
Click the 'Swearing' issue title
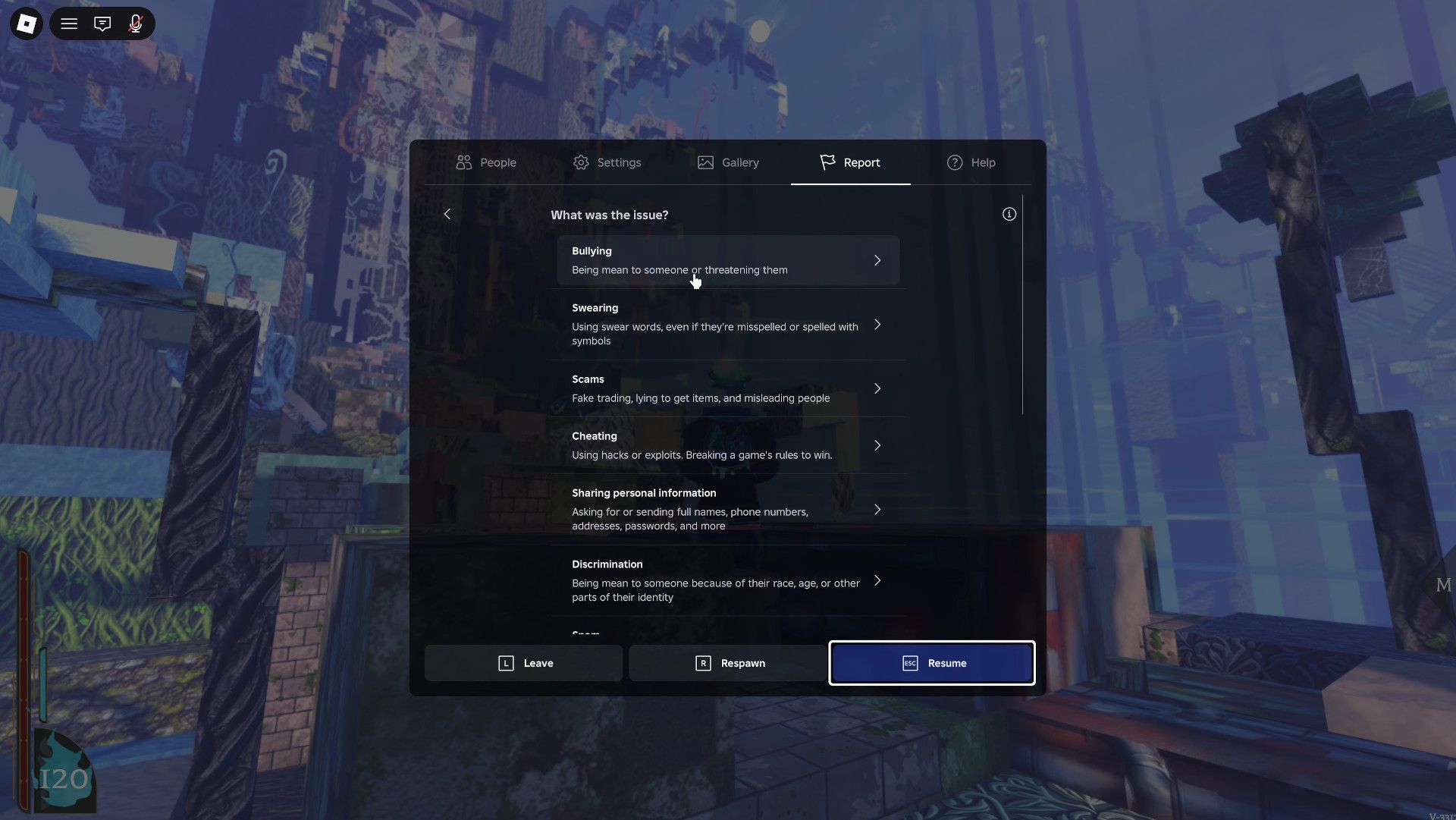click(x=595, y=308)
